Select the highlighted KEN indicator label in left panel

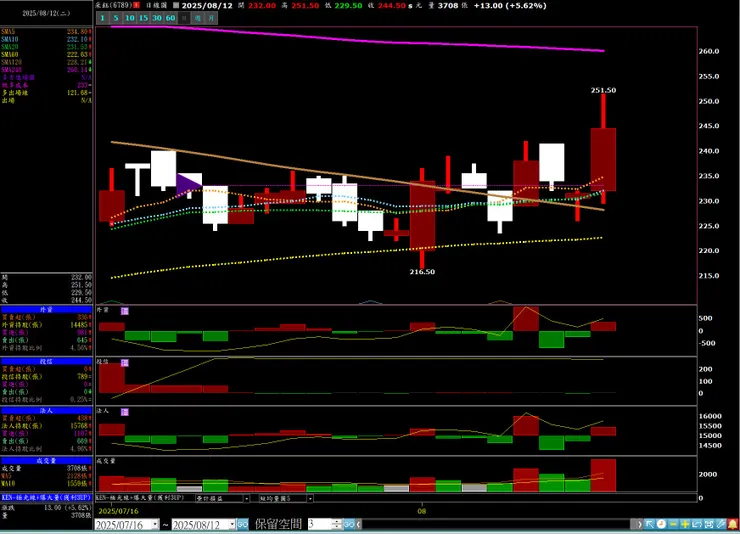pos(46,498)
